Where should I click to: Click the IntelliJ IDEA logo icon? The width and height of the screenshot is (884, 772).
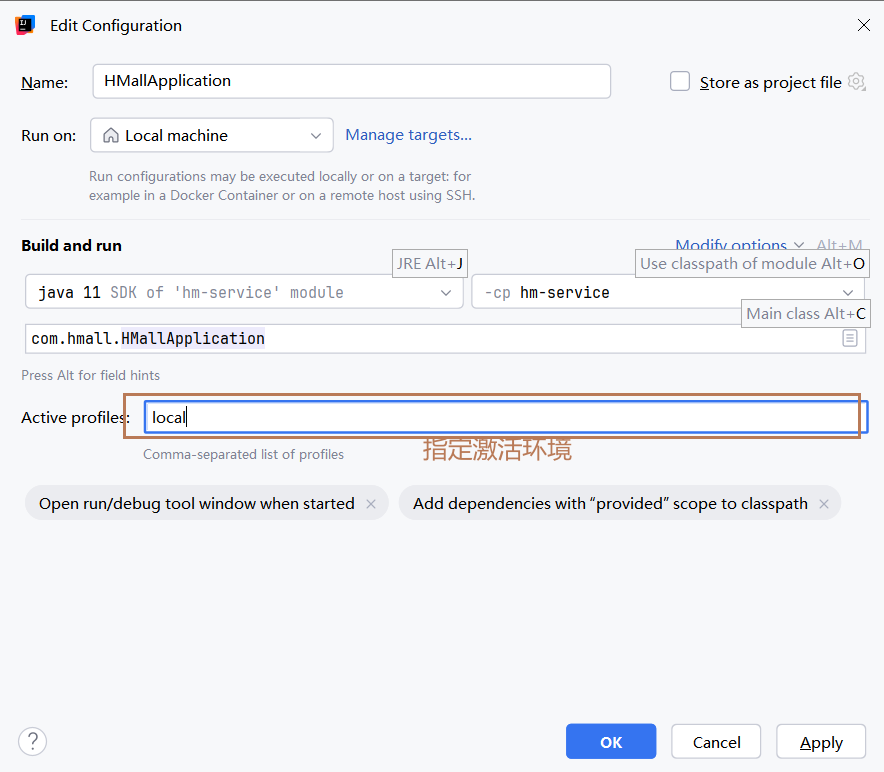pos(26,26)
